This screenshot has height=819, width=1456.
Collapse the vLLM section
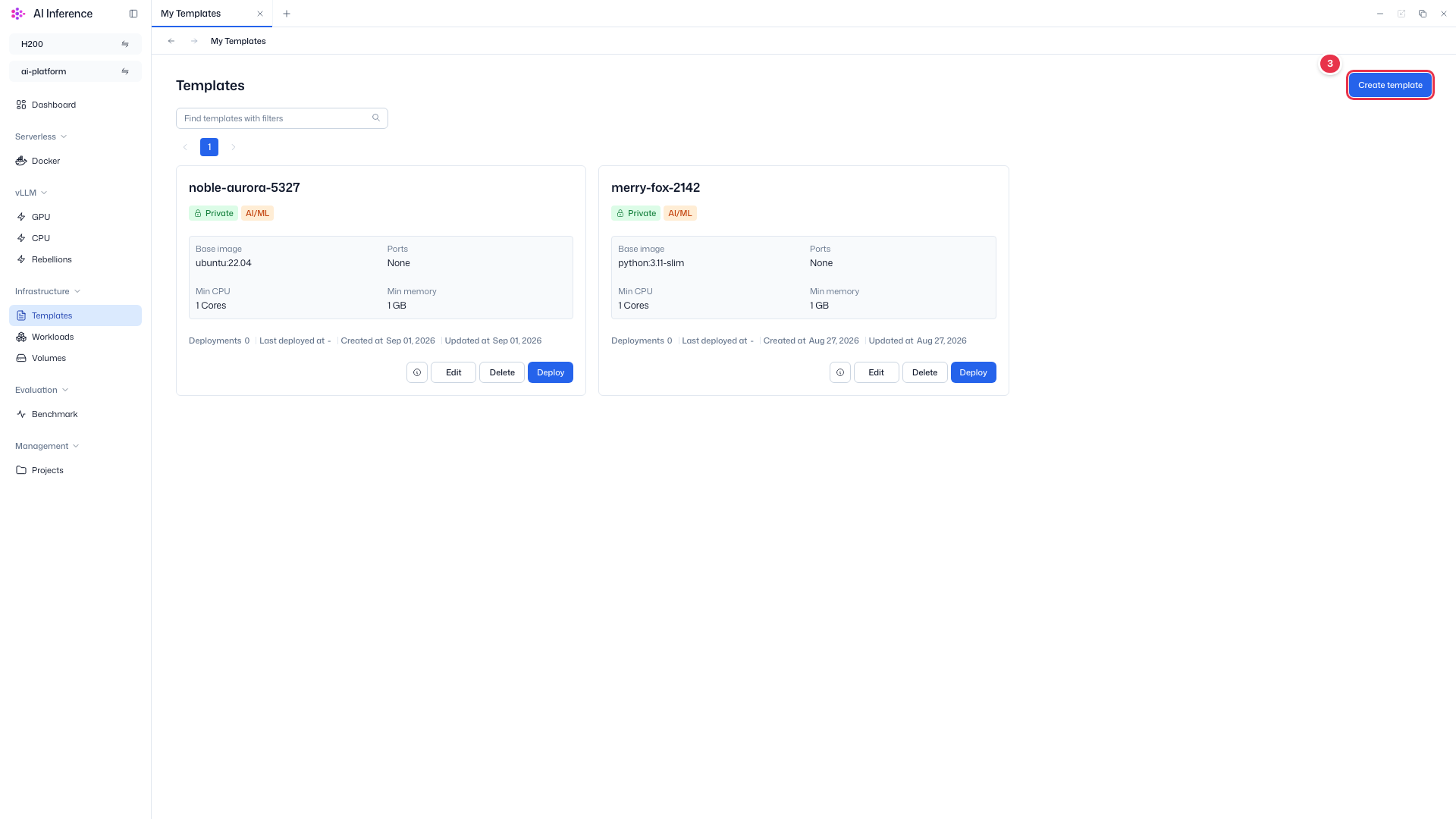click(31, 193)
